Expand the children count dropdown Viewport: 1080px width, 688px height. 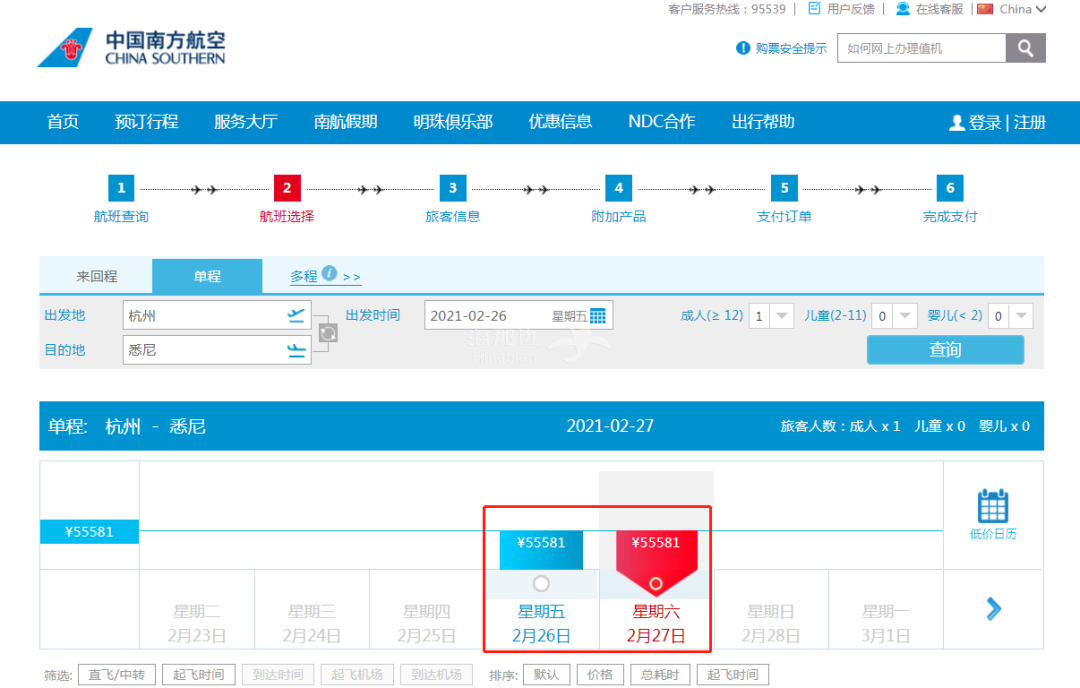click(x=905, y=316)
